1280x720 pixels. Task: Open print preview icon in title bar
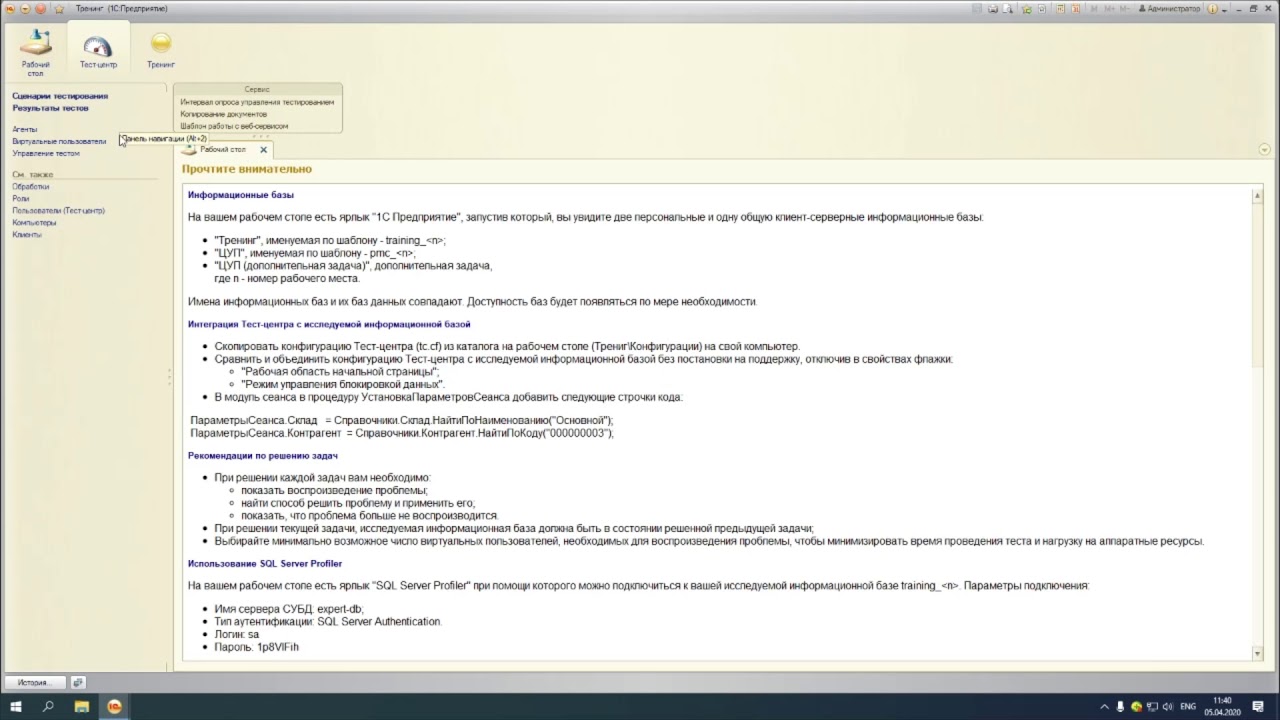click(1007, 8)
